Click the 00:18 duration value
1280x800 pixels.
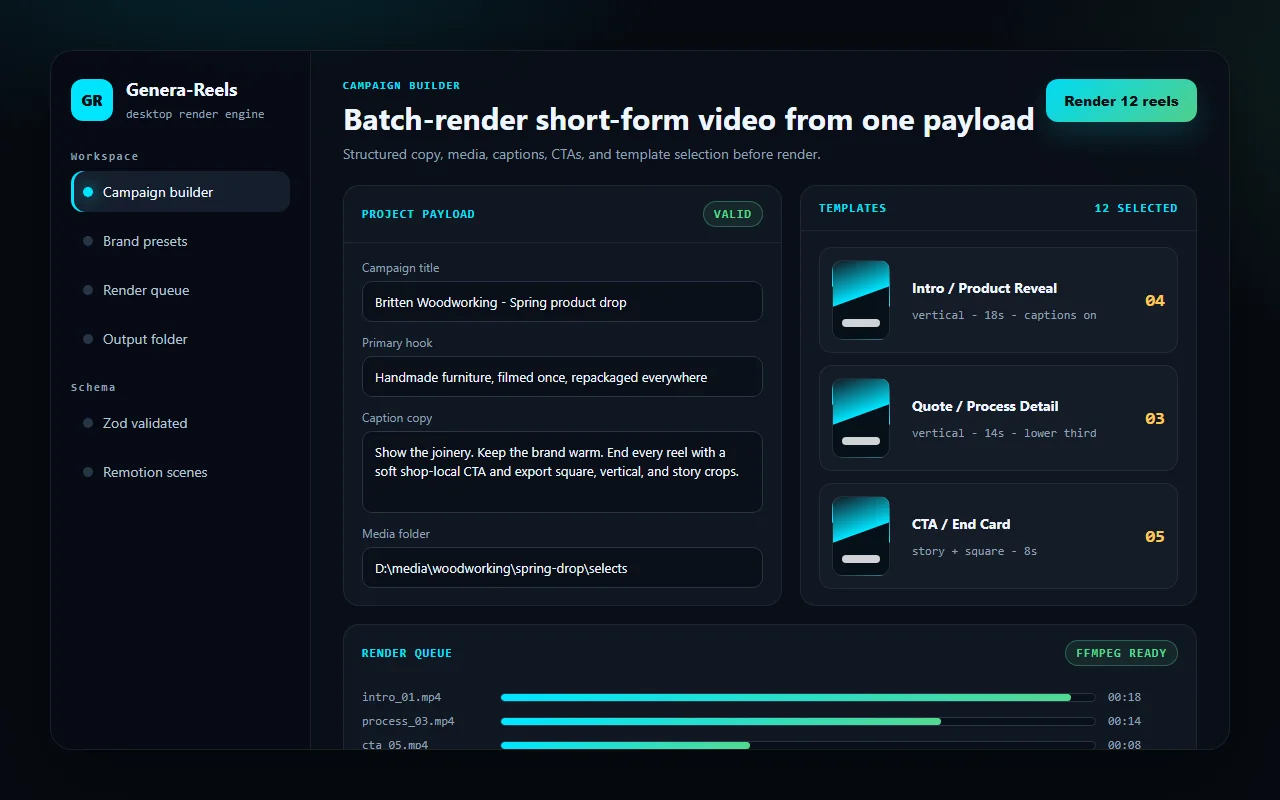pyautogui.click(x=1124, y=697)
